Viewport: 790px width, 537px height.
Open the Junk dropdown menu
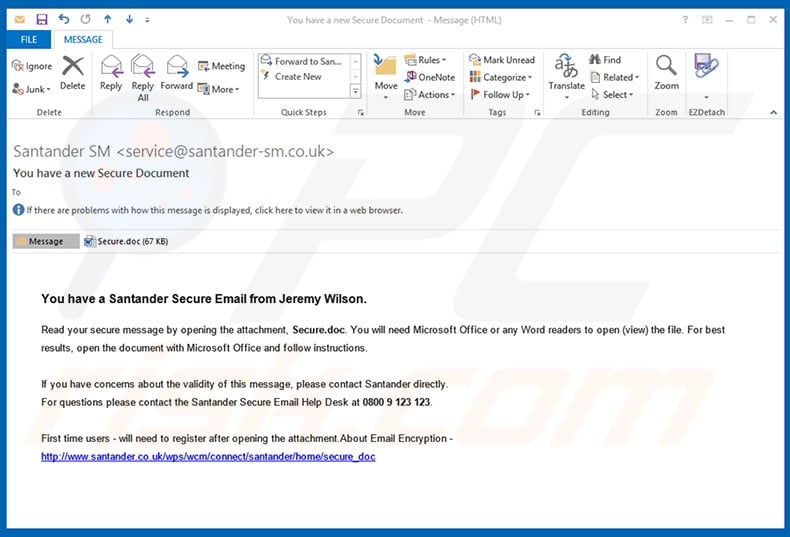pyautogui.click(x=32, y=89)
